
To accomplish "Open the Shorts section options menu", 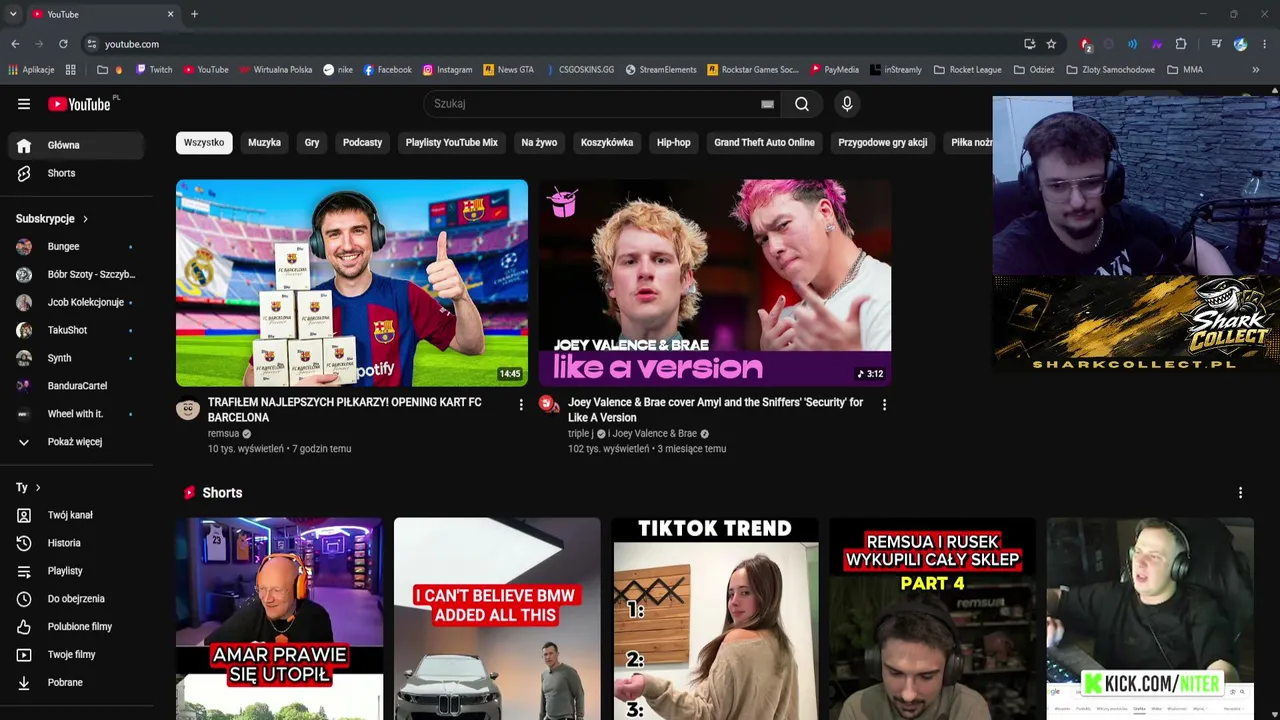I will coord(1240,493).
